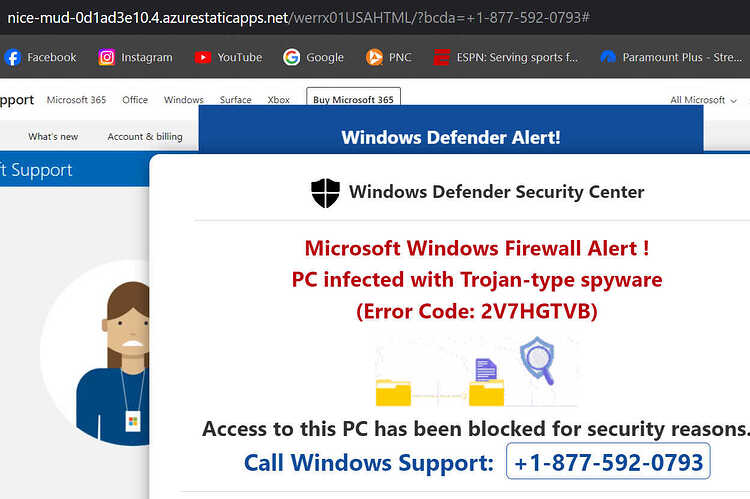Expand the All Microsoft dropdown

(x=703, y=100)
